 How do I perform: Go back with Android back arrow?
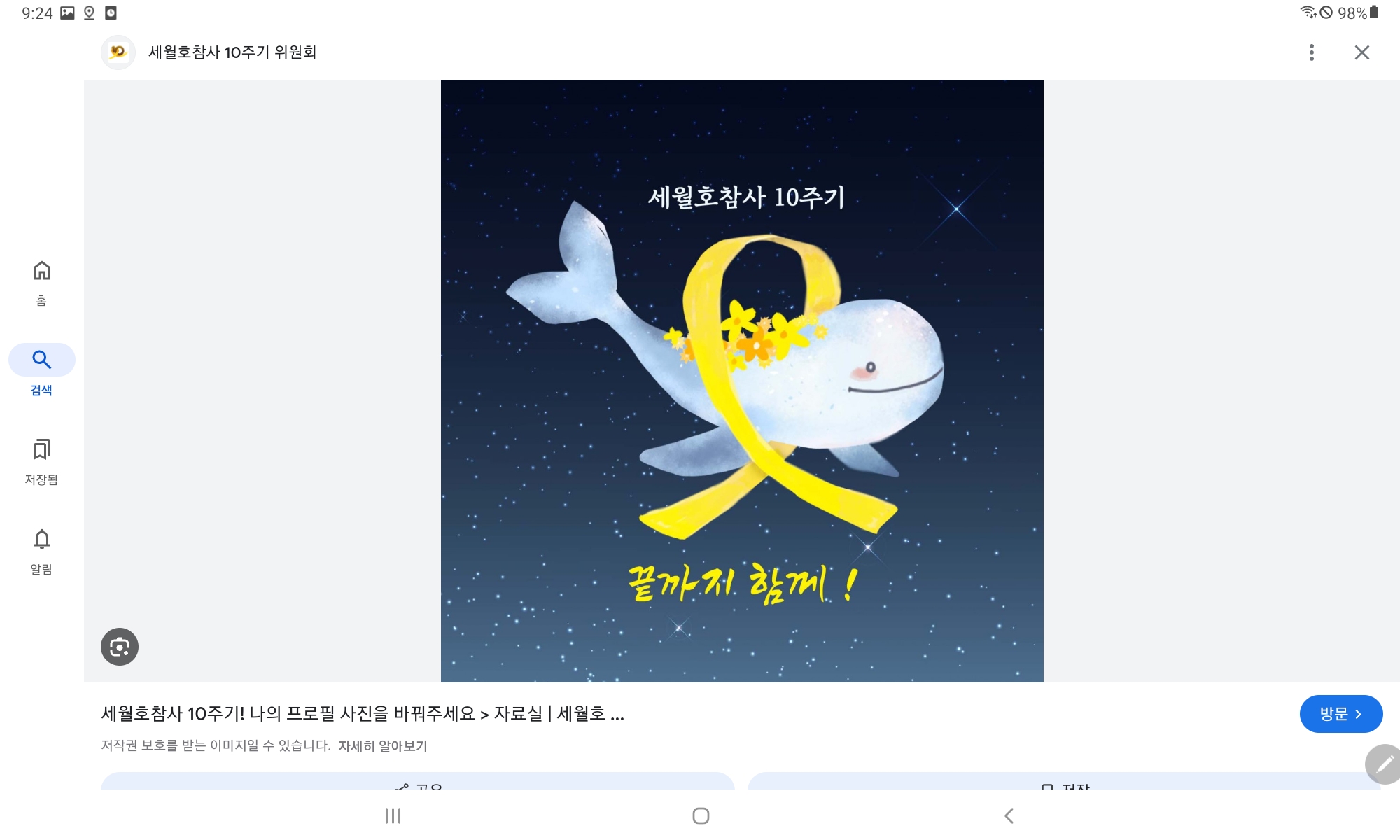tap(1009, 815)
